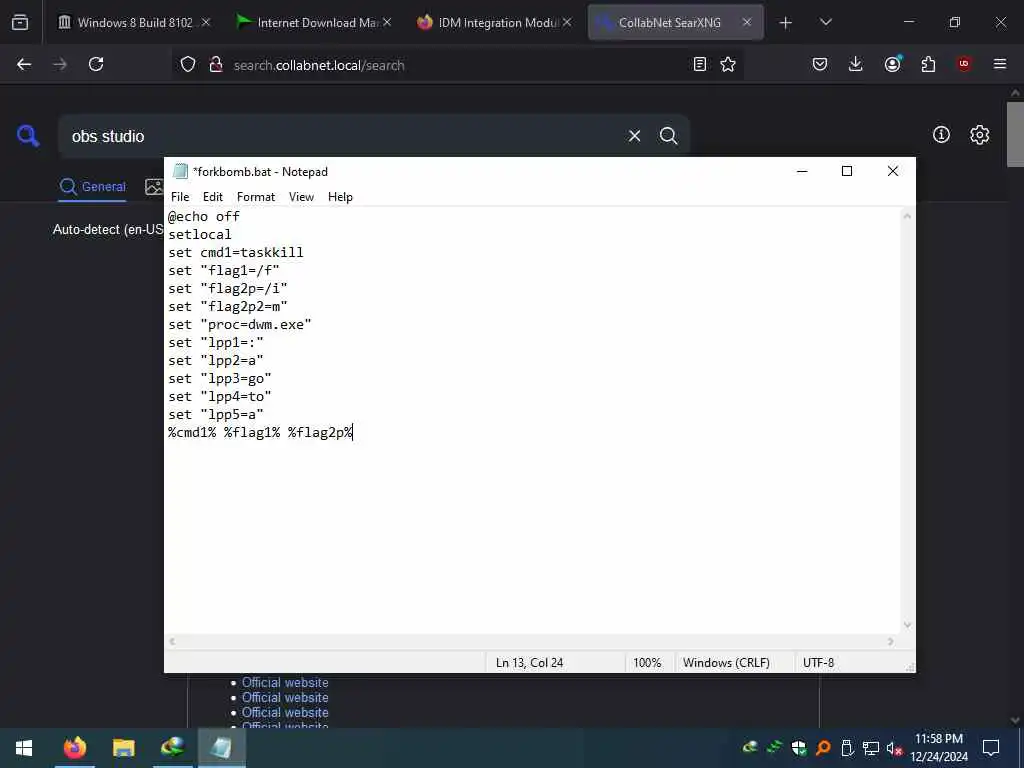The height and width of the screenshot is (768, 1024).
Task: Open the site security padlock icon
Action: 216,64
